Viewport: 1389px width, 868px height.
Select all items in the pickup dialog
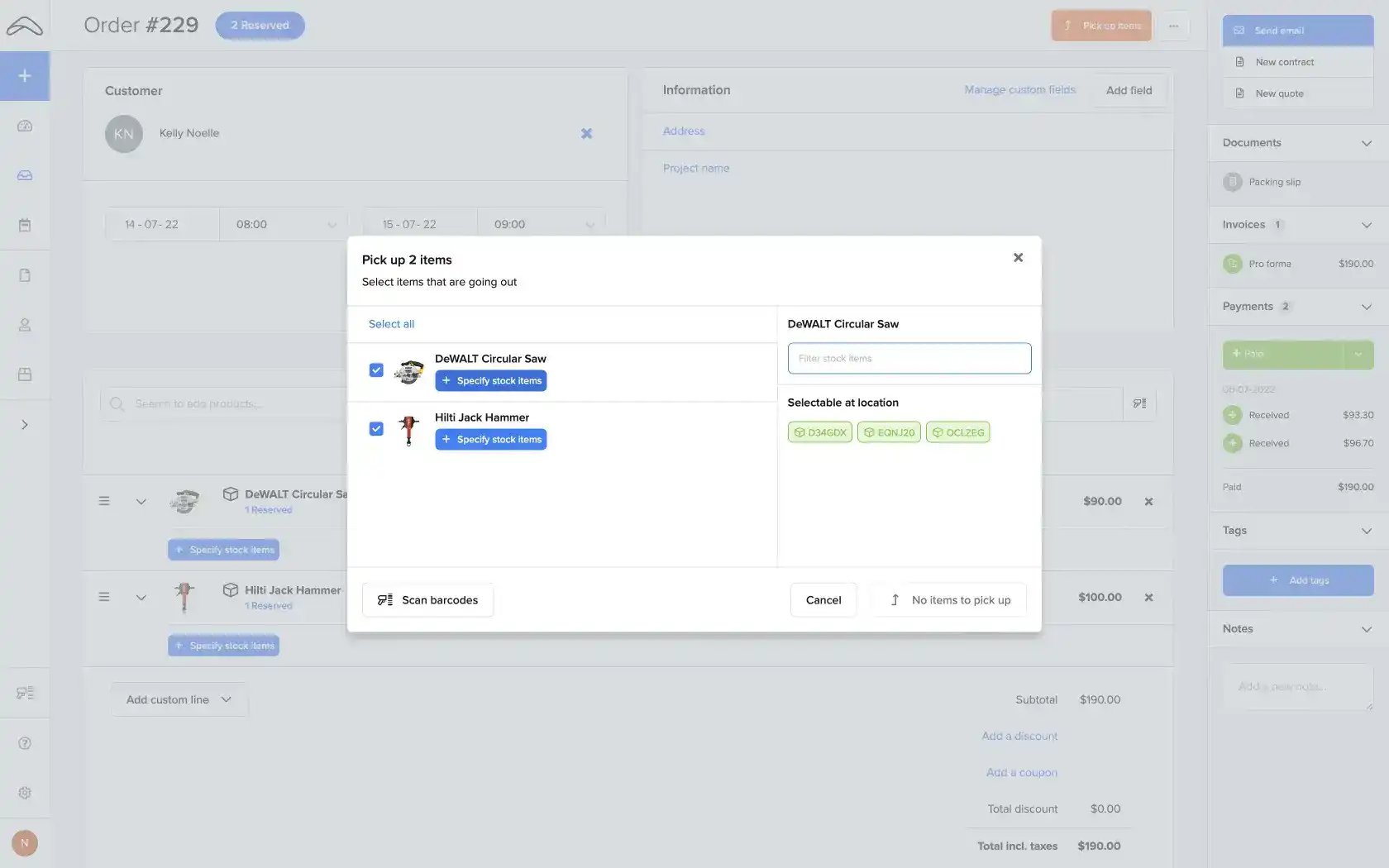[391, 323]
